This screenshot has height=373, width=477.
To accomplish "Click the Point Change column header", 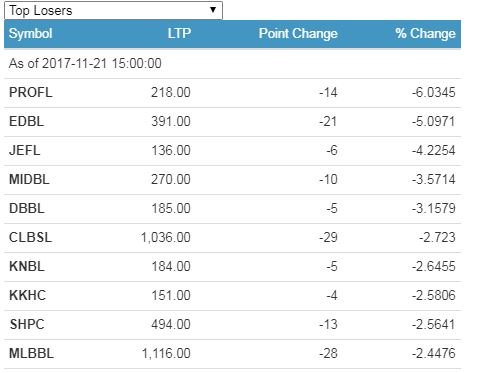I will (x=298, y=34).
